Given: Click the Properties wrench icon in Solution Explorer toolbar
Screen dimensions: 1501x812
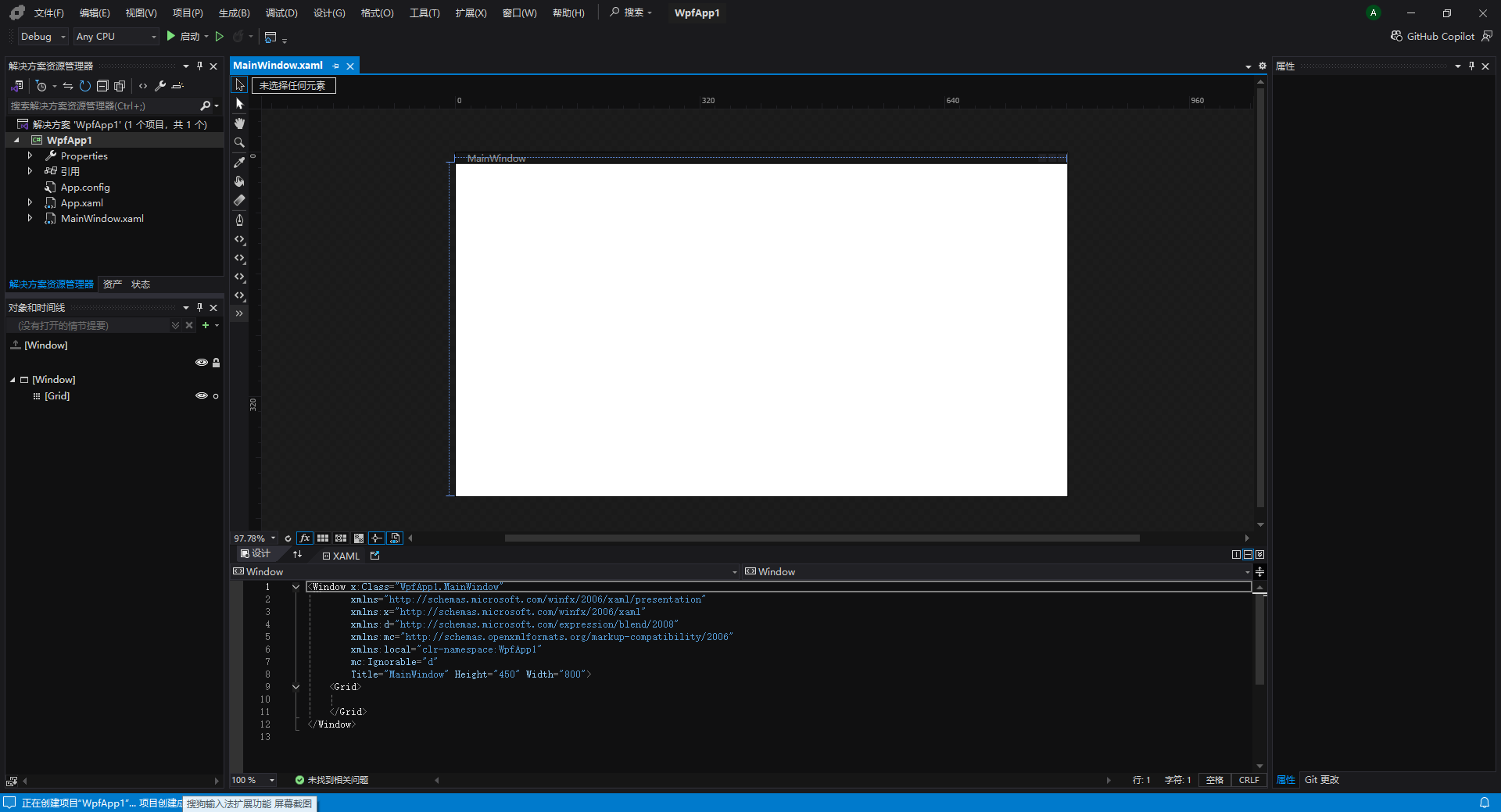Looking at the screenshot, I should point(160,87).
